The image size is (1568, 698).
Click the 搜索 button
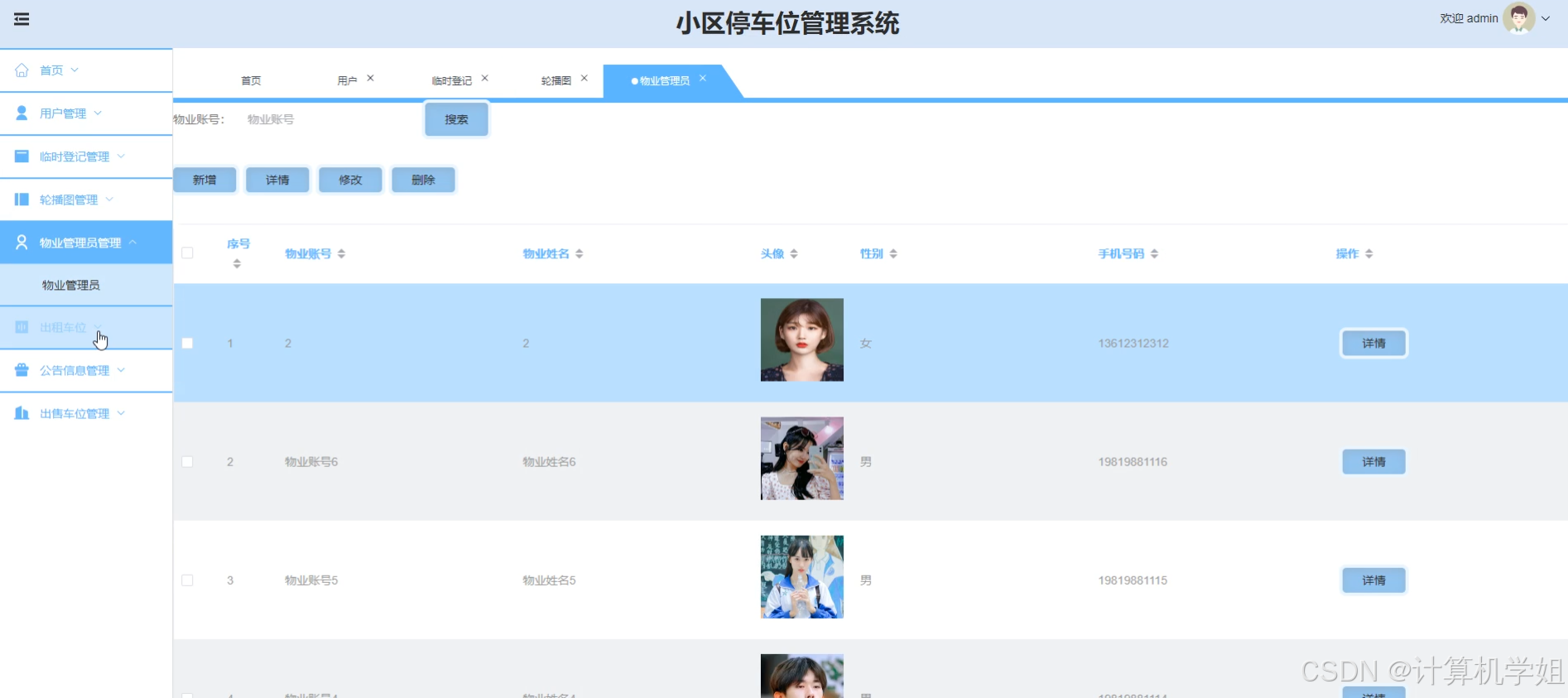[x=456, y=119]
